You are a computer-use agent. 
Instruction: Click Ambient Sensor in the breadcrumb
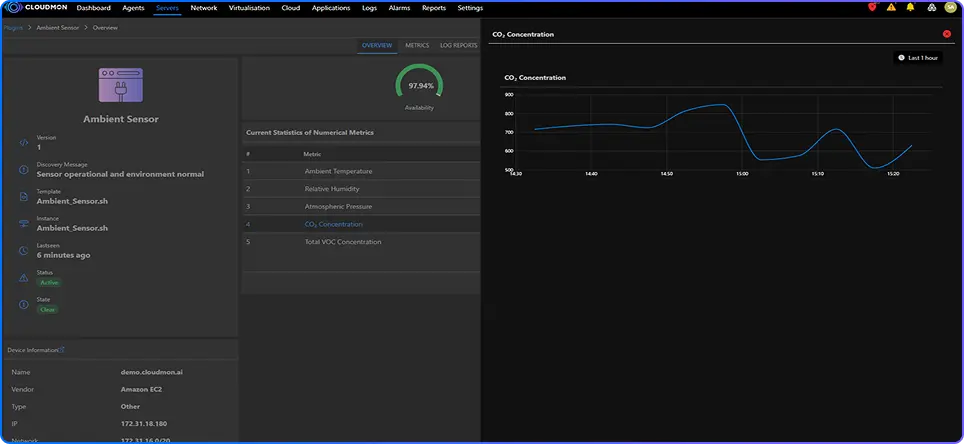coord(58,28)
